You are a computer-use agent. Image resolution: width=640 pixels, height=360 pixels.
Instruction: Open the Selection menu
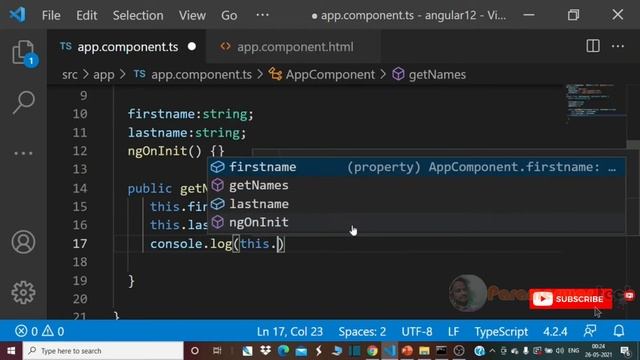[138, 16]
